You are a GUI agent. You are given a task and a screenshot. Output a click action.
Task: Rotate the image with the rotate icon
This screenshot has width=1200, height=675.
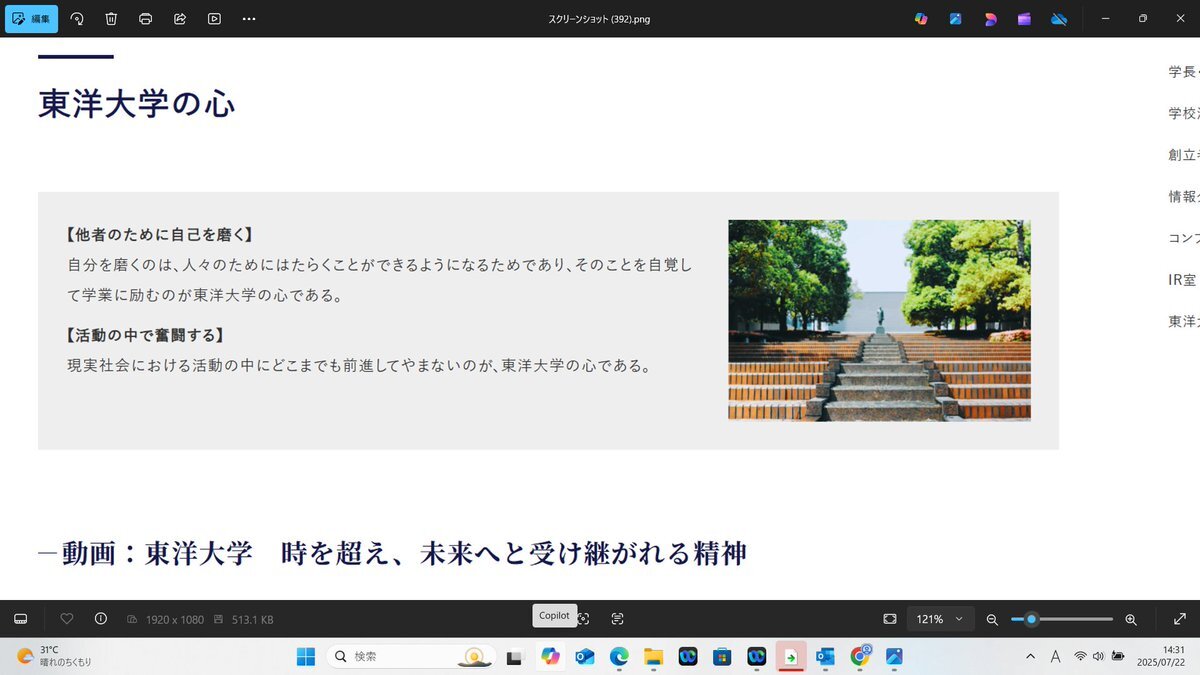[77, 19]
